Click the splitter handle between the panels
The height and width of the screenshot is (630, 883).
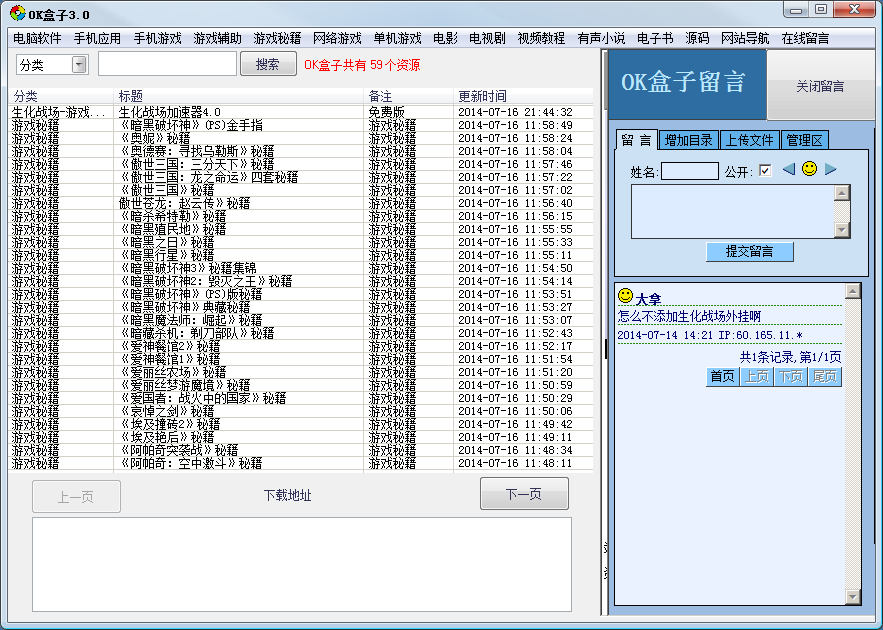[605, 348]
